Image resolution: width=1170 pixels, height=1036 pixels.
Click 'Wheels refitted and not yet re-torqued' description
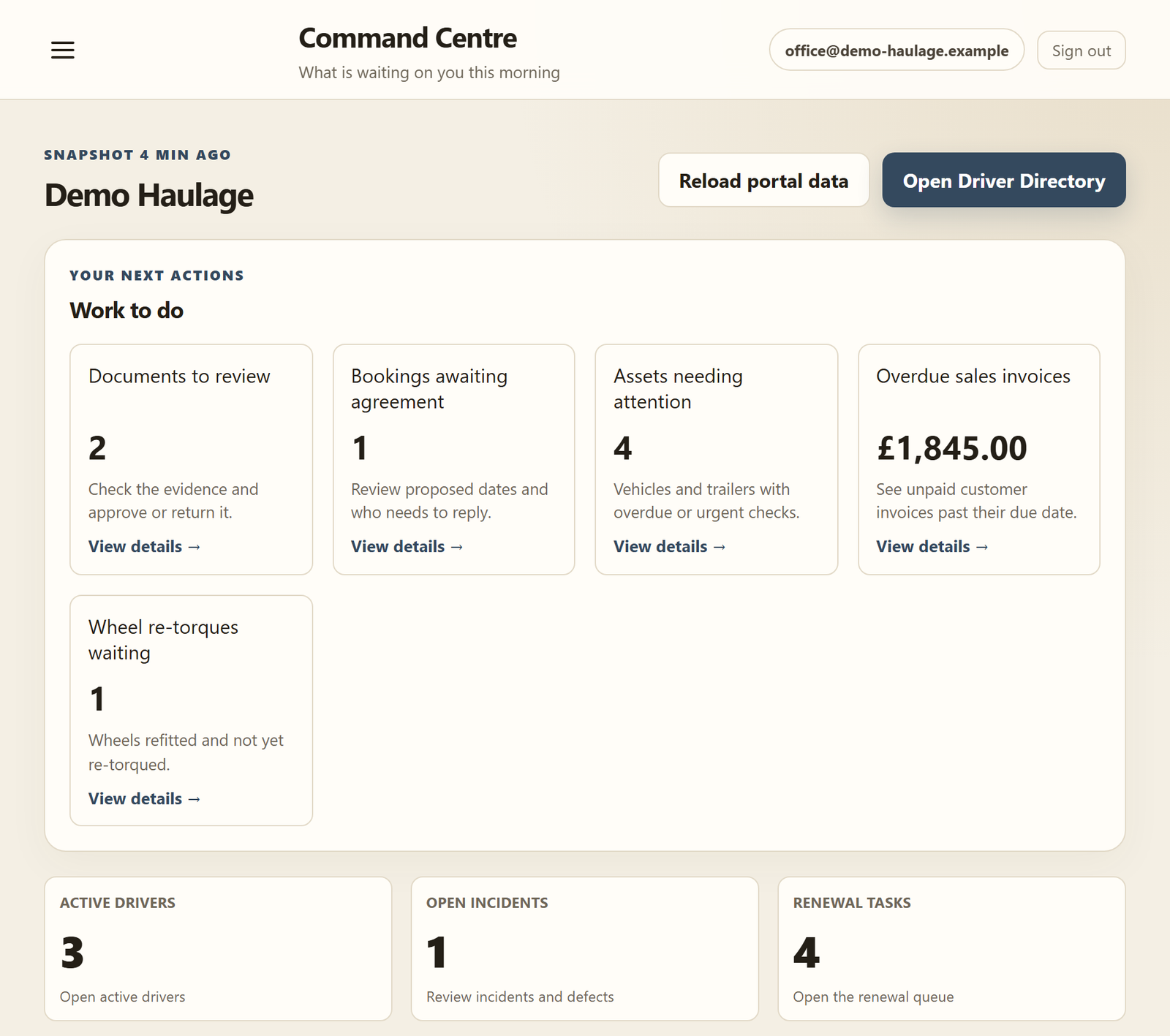coord(186,752)
